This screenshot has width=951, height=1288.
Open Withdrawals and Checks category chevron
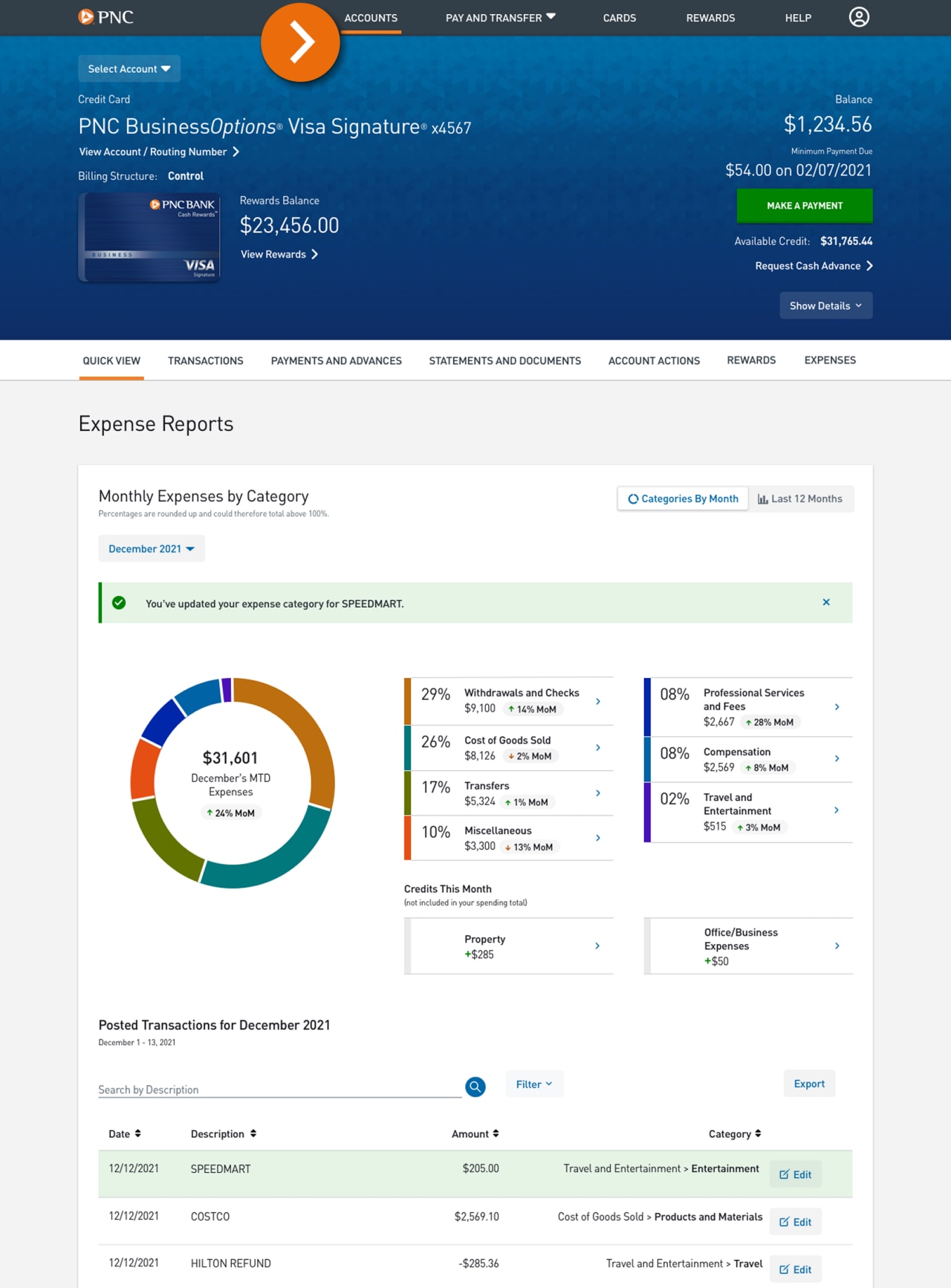pyautogui.click(x=598, y=701)
